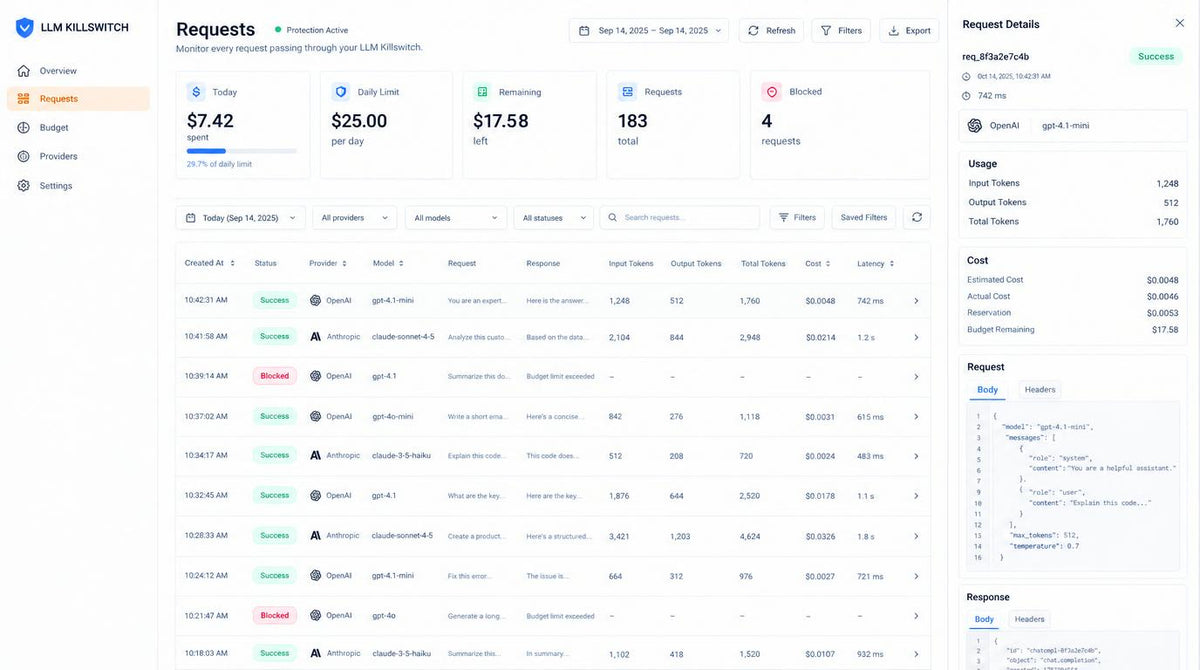
Task: Click the Protection Active status indicator
Action: 311,30
